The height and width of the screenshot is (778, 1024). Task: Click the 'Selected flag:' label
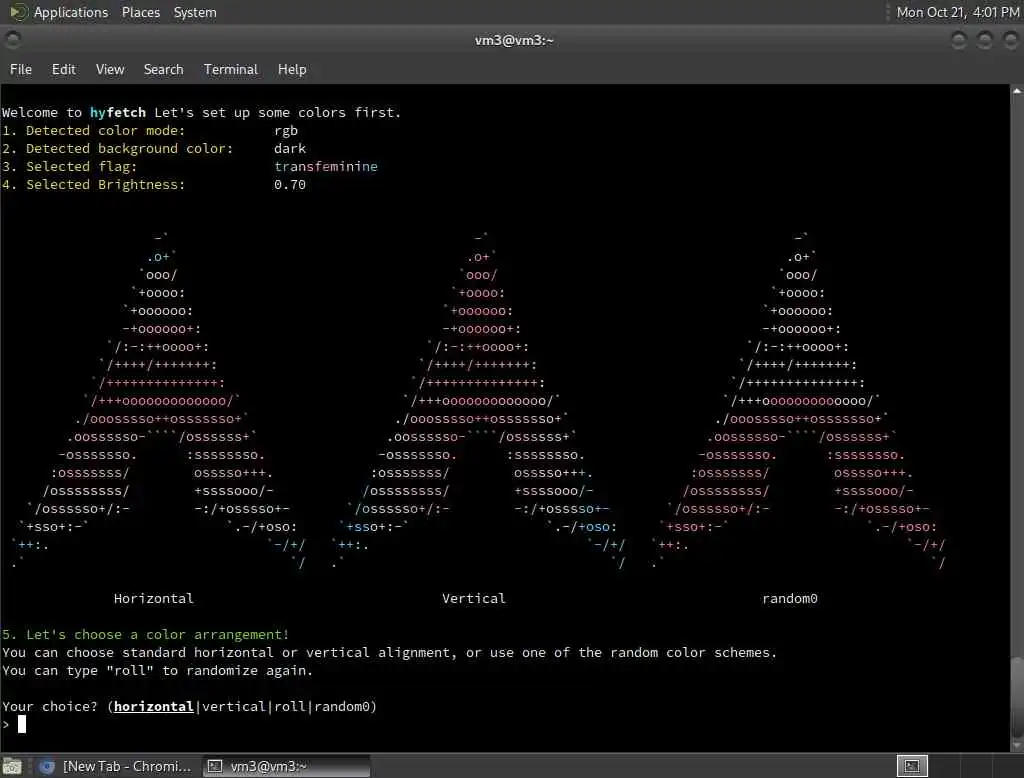pos(82,167)
